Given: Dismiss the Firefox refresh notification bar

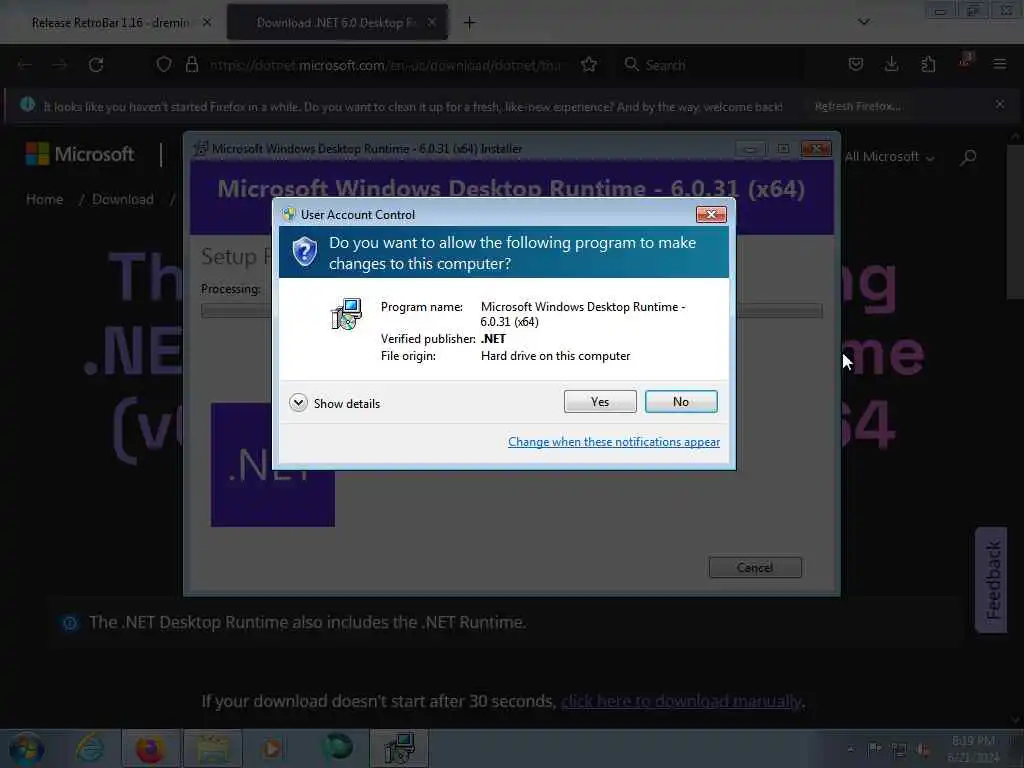Looking at the screenshot, I should pos(999,104).
